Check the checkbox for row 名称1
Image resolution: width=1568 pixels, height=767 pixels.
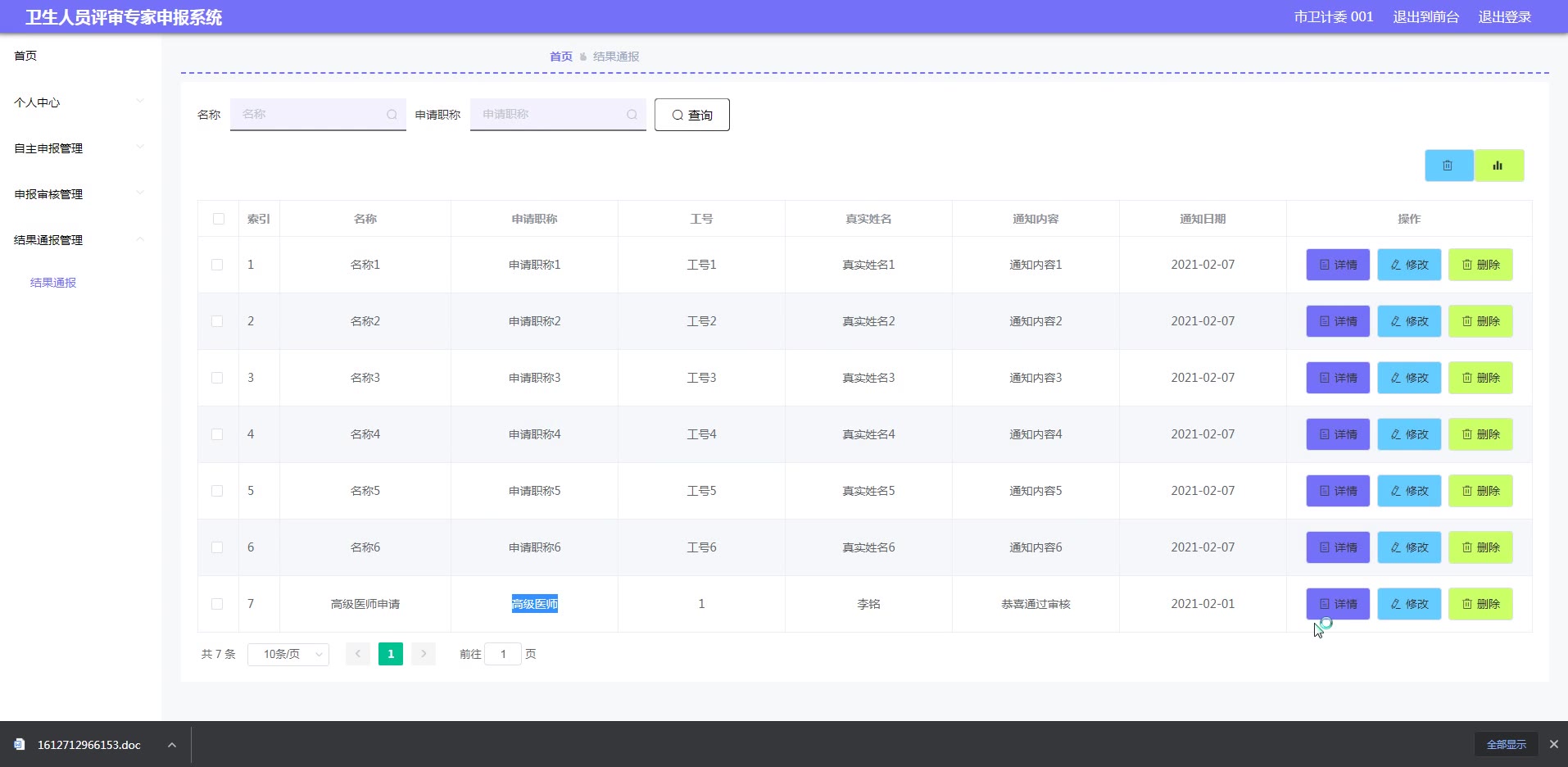coord(217,265)
